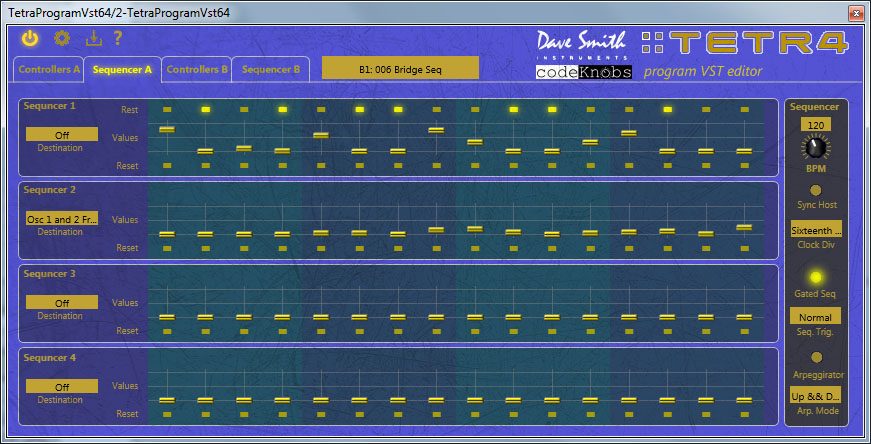Image resolution: width=871 pixels, height=444 pixels.
Task: Toggle Reset on Sequencer 4 step 16
Action: 744,414
